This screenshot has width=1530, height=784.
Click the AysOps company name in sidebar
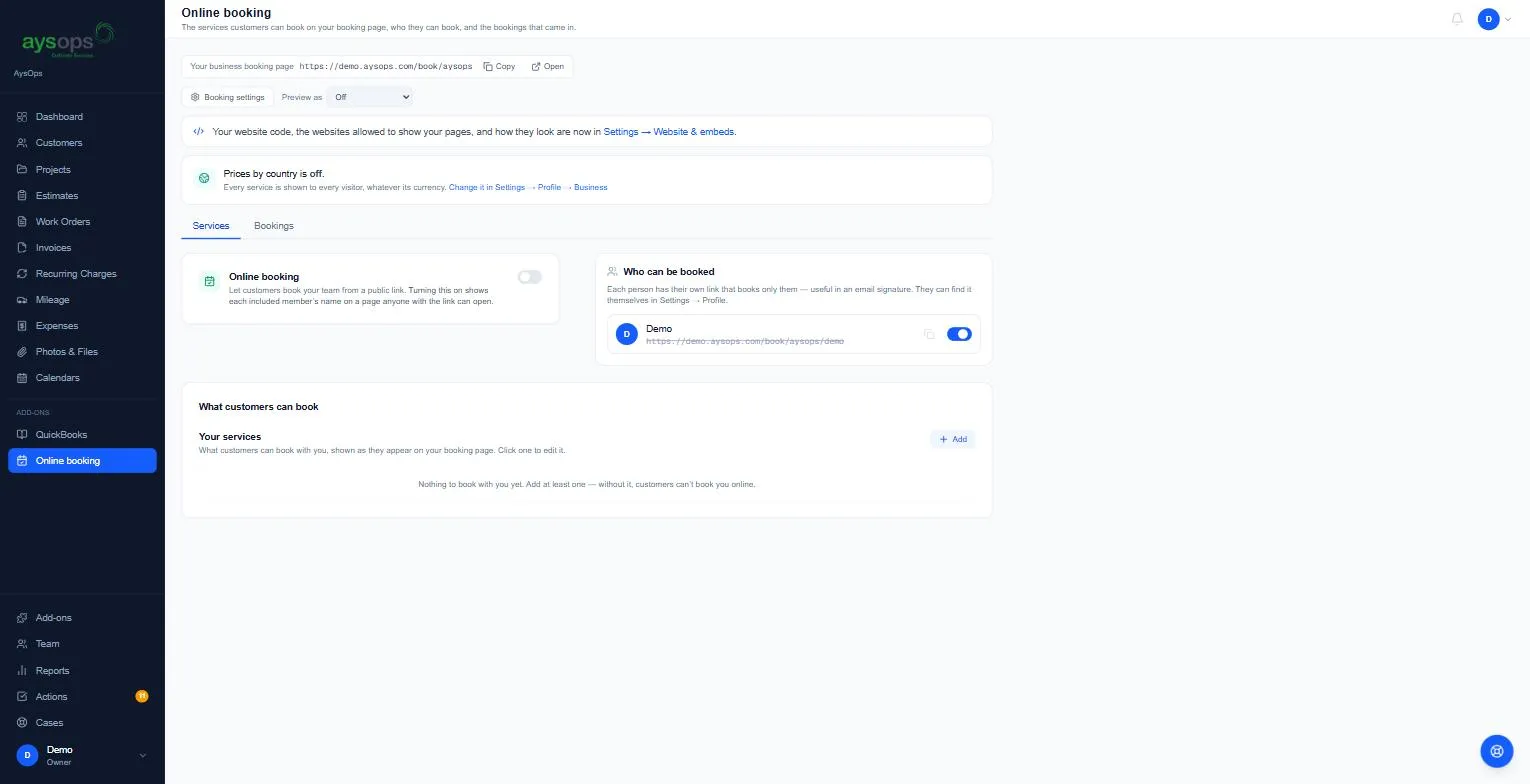click(28, 74)
